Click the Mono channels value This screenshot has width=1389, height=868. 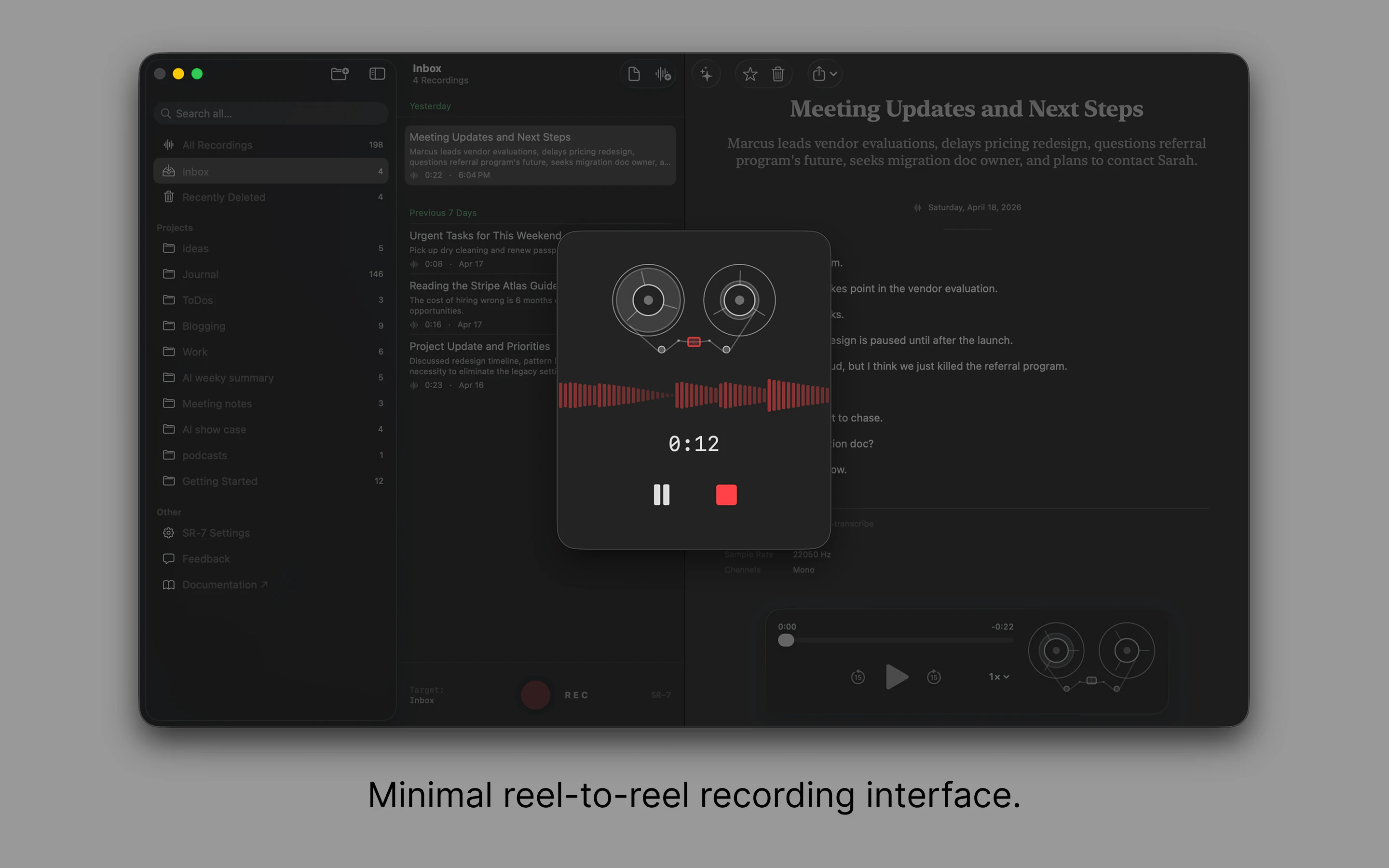[x=803, y=570]
